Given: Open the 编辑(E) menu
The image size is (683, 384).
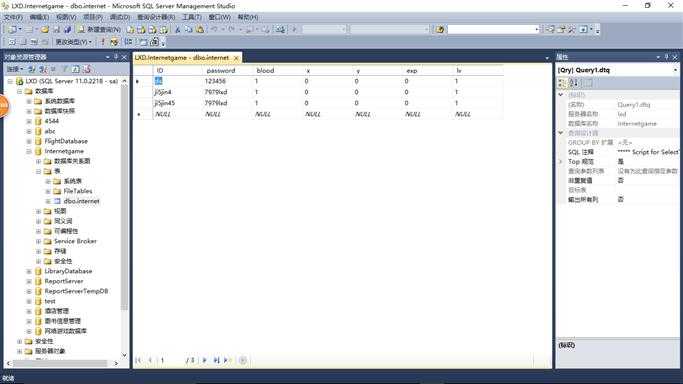Looking at the screenshot, I should (x=39, y=17).
